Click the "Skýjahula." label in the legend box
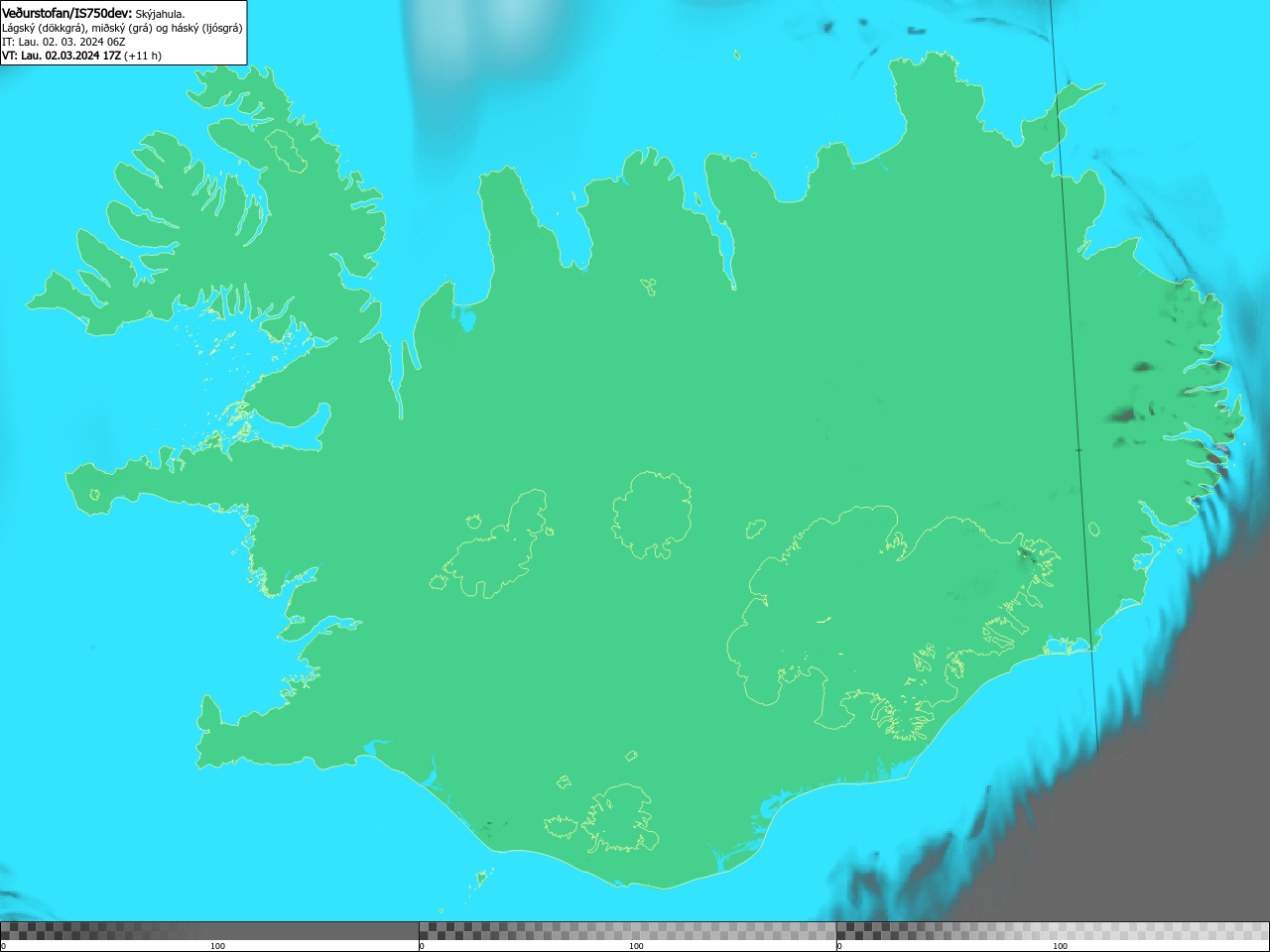The image size is (1270, 952). coord(160,14)
